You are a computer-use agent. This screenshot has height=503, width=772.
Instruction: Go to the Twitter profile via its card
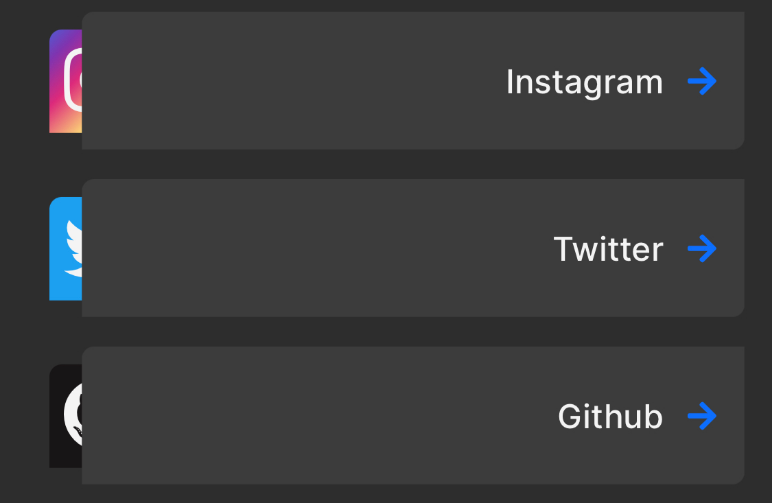[x=413, y=248]
